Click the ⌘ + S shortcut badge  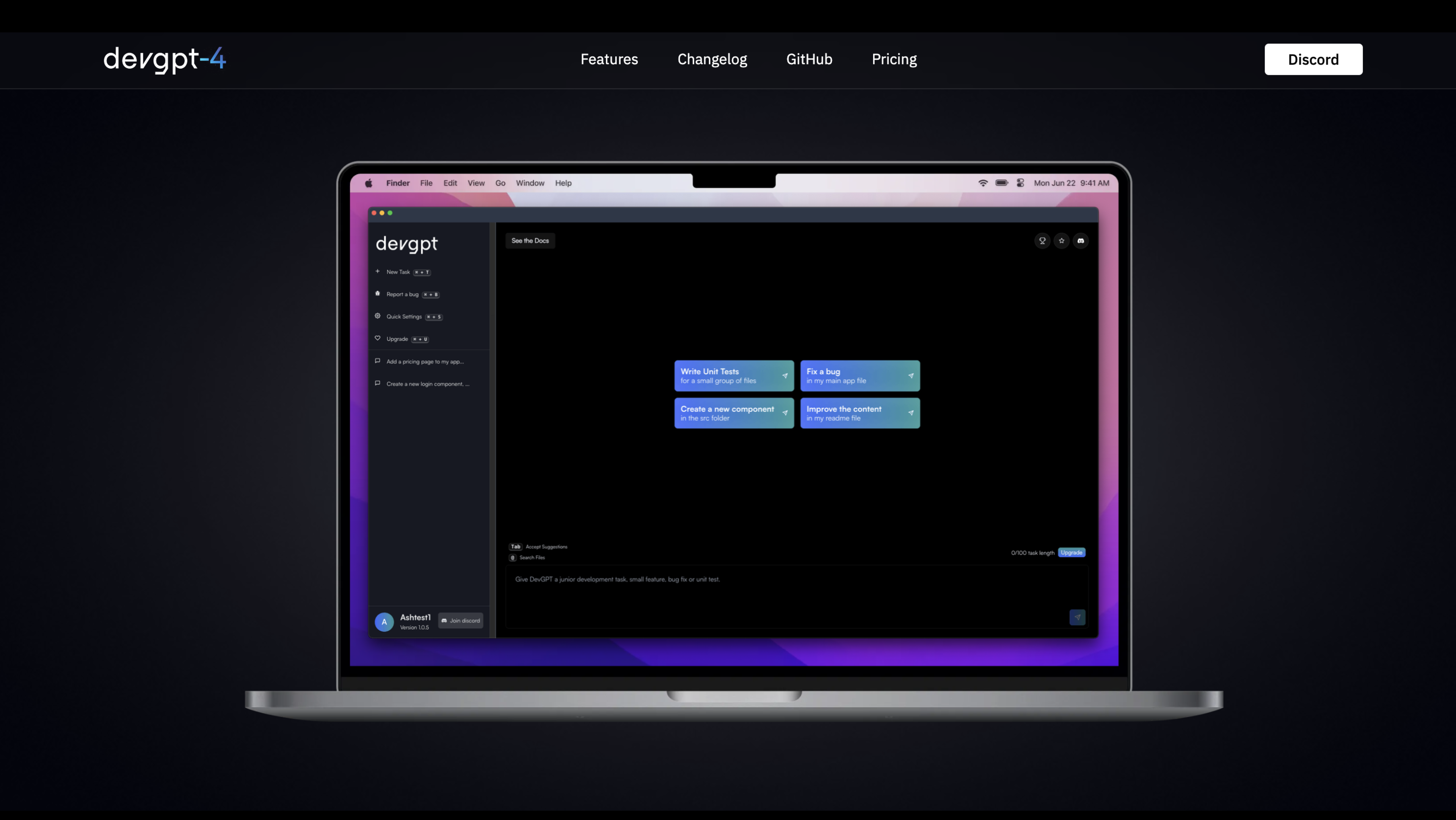tap(433, 317)
